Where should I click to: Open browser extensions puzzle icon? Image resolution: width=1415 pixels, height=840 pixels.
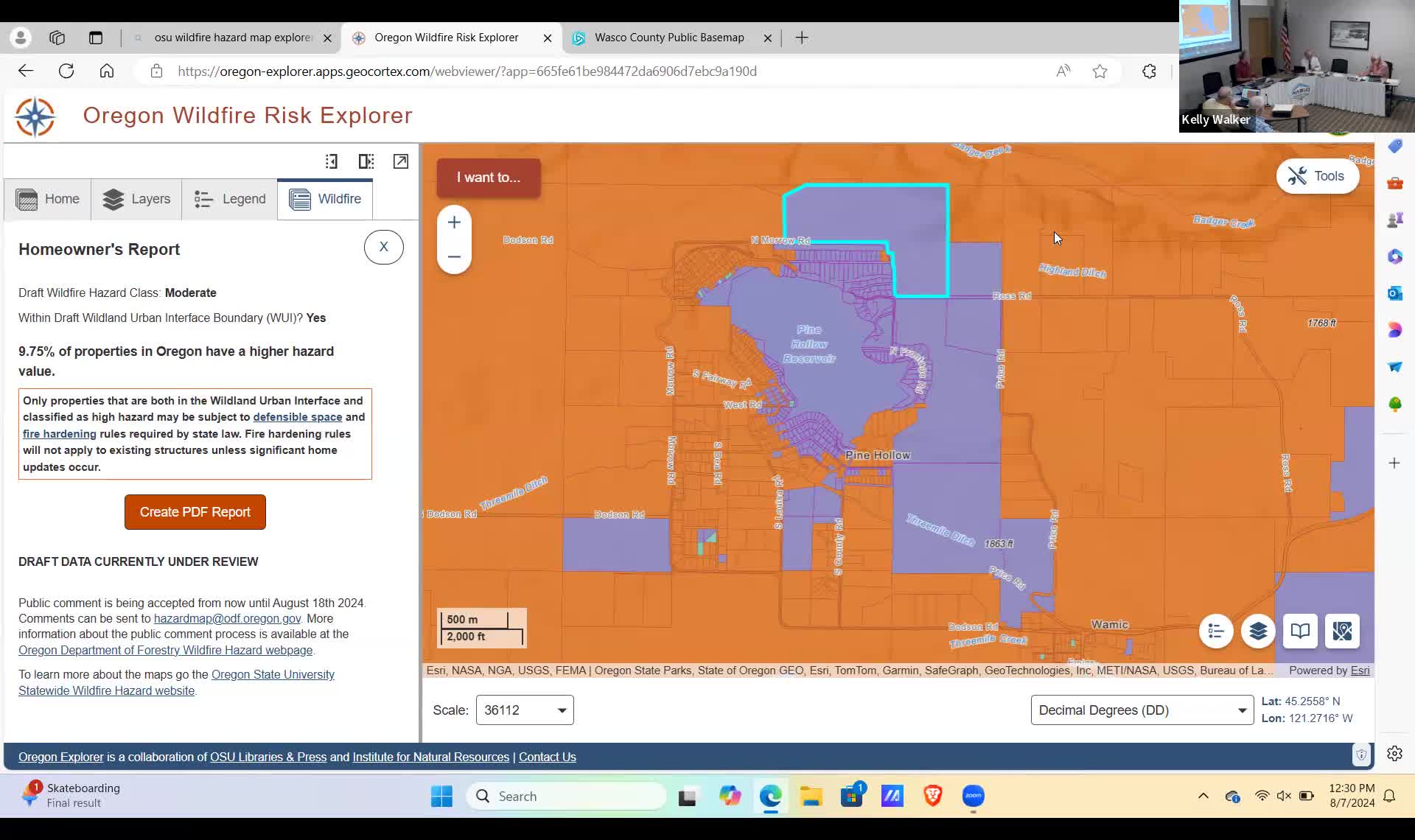tap(1149, 71)
